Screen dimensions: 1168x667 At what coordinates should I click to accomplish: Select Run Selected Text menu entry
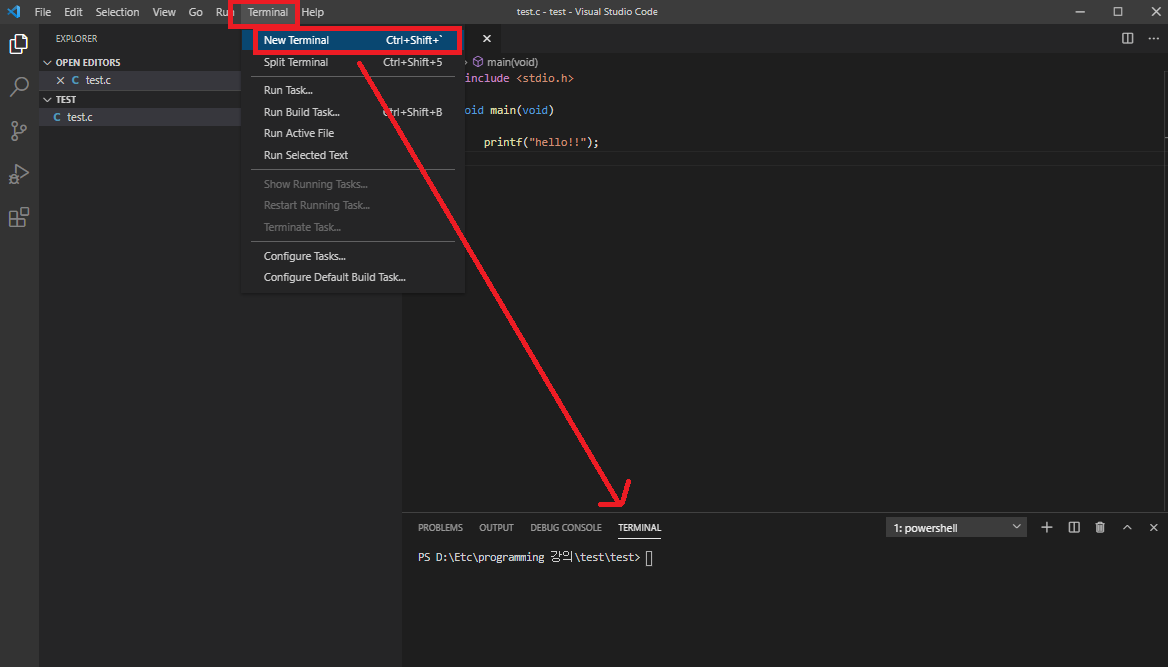coord(353,155)
